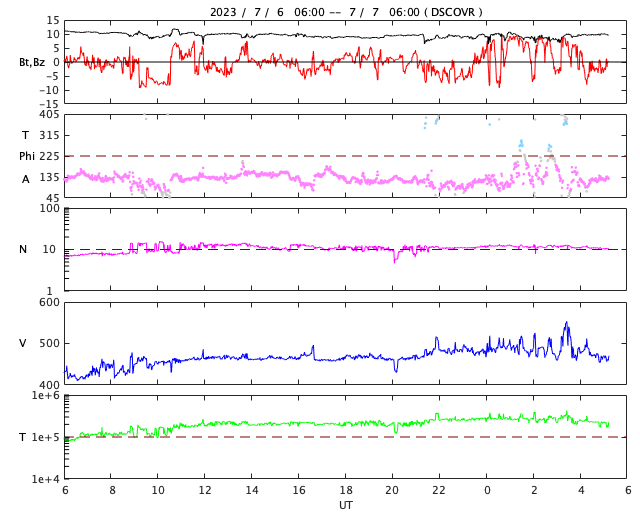Screen dimensions: 640x512
Task: Click the Phi axis label
Action: click(x=27, y=156)
